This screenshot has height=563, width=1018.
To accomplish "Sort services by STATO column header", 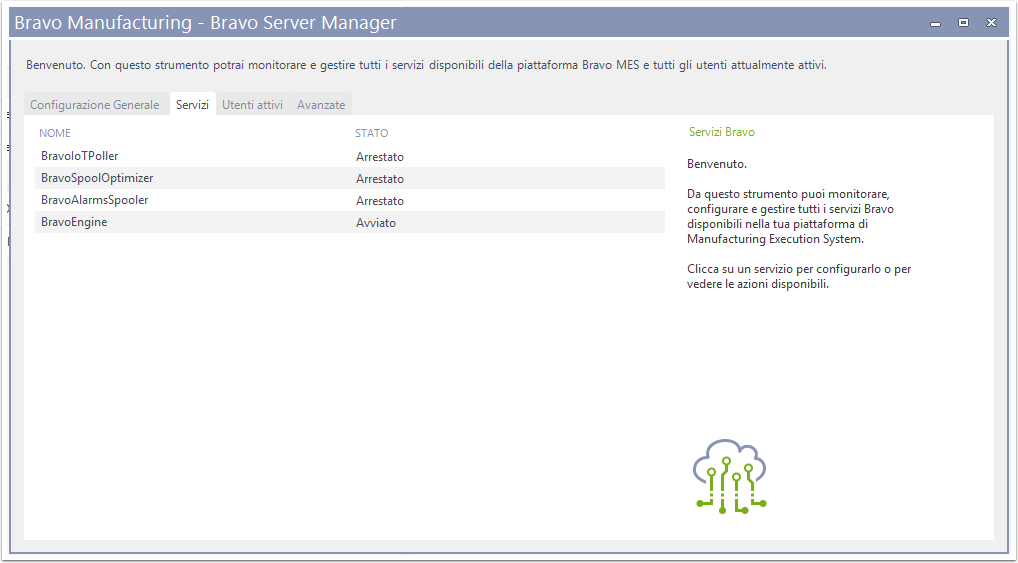I will point(371,133).
